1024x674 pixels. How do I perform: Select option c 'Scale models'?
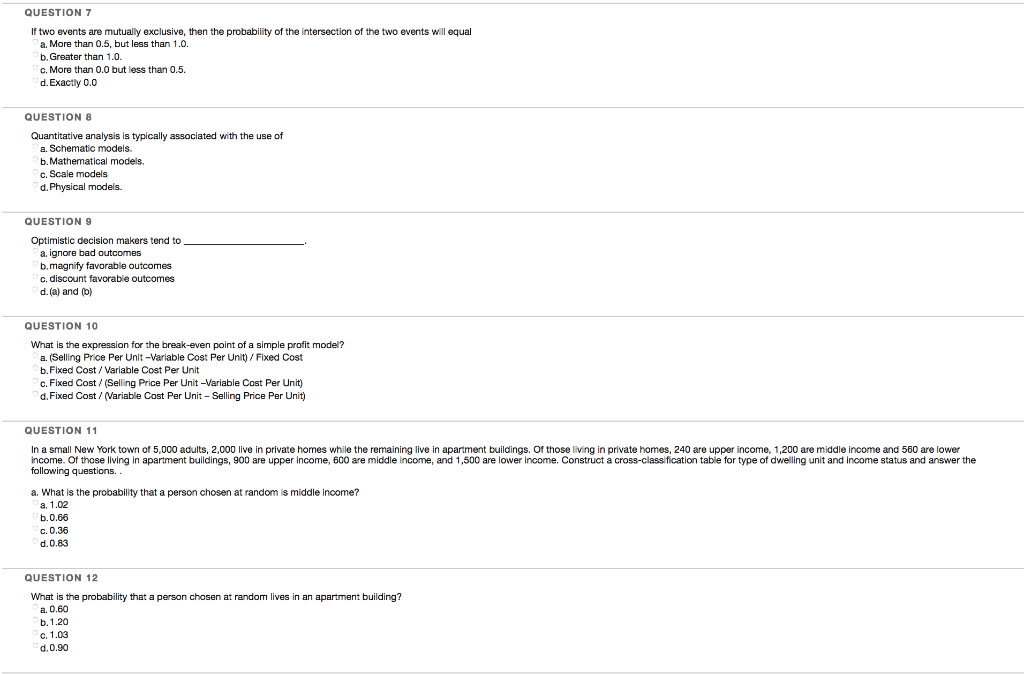(x=33, y=174)
